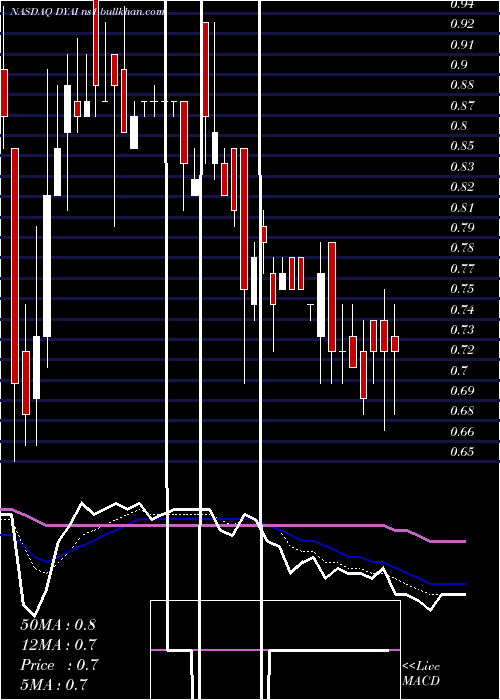Click the 0.91 price axis label
Screen dimensions: 500x700
coord(462,45)
